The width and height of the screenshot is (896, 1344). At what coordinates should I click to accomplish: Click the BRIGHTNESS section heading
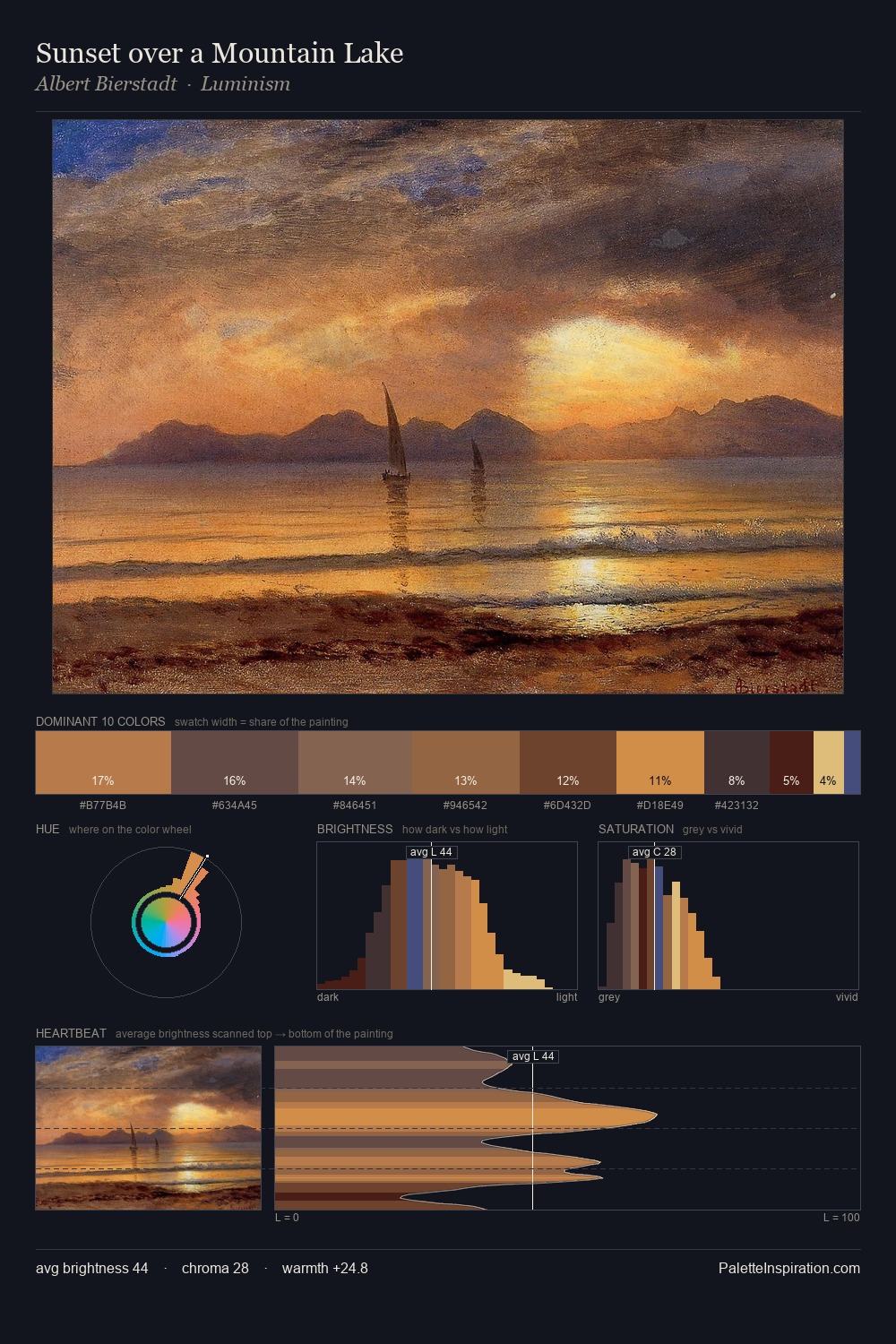click(355, 829)
